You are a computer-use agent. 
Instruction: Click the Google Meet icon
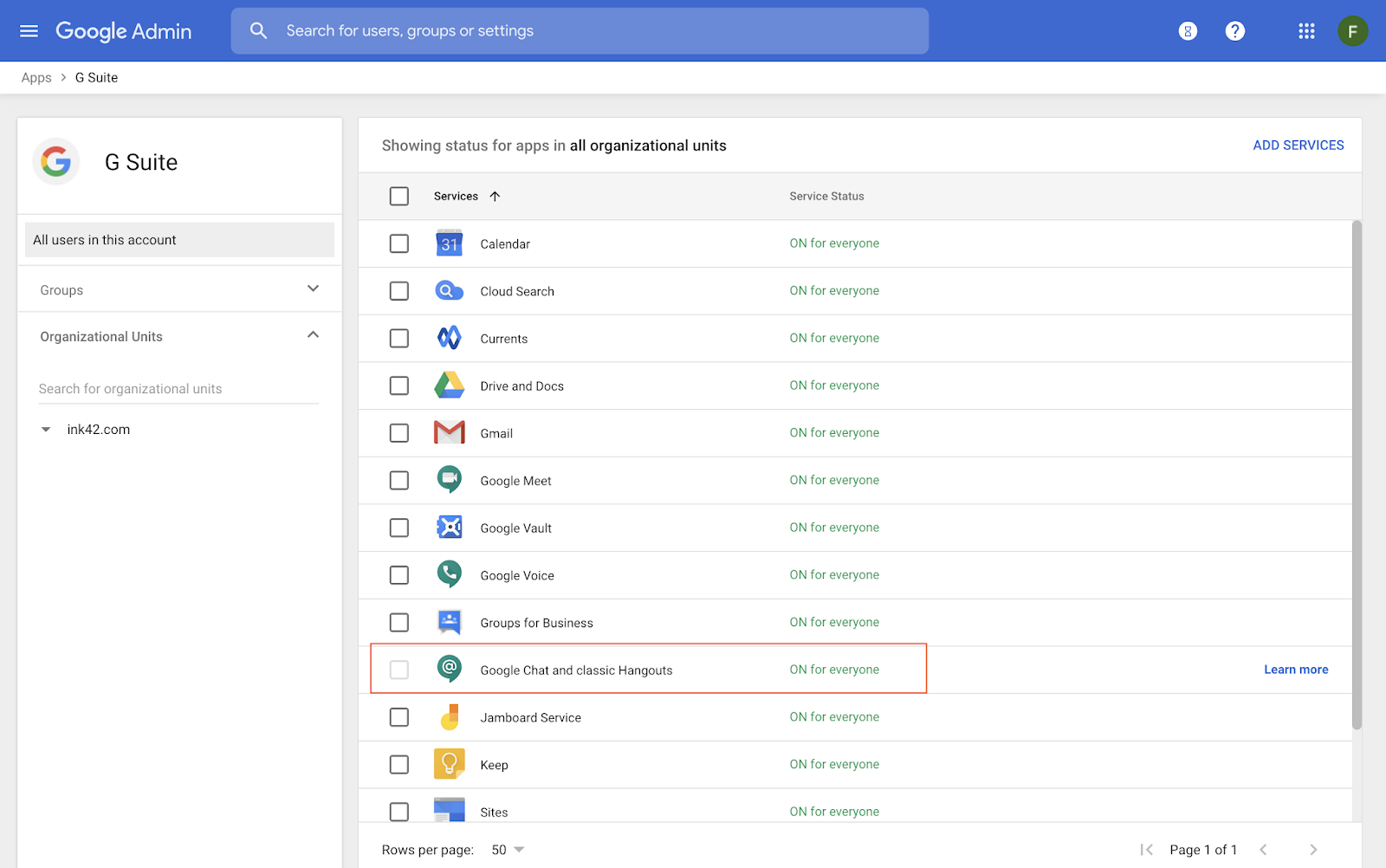(449, 480)
